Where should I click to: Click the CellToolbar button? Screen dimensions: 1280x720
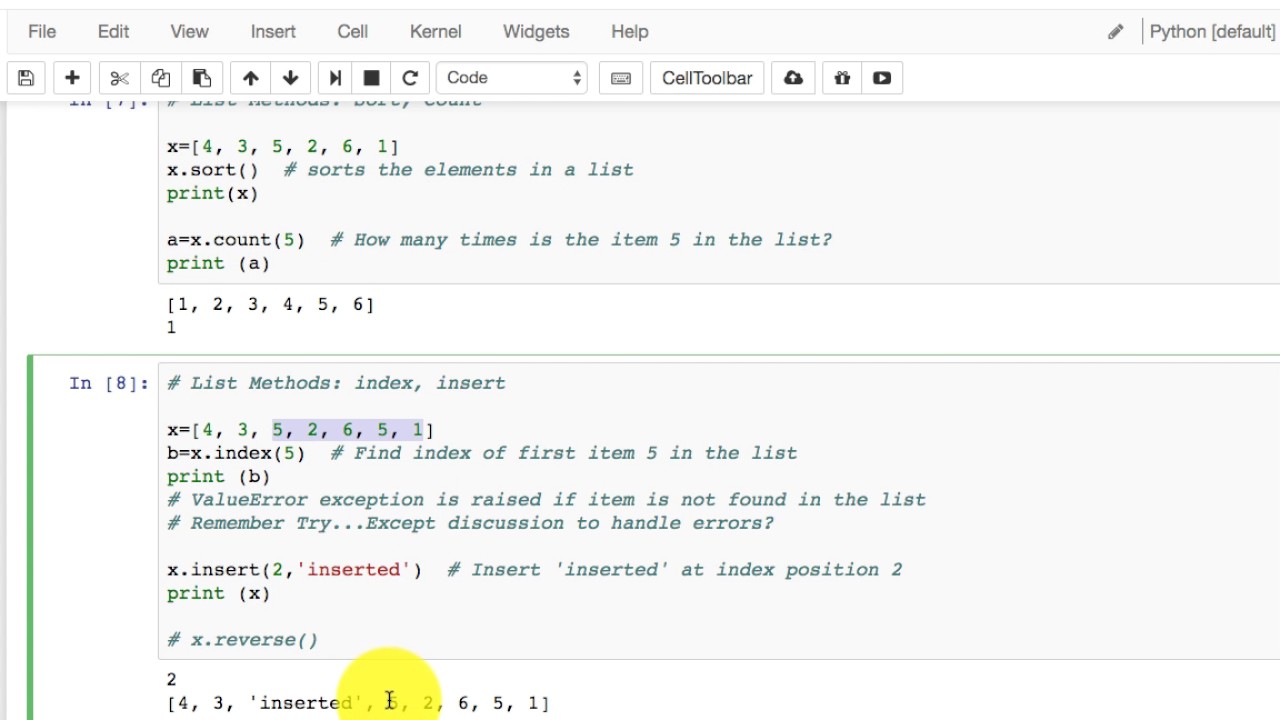[x=707, y=78]
